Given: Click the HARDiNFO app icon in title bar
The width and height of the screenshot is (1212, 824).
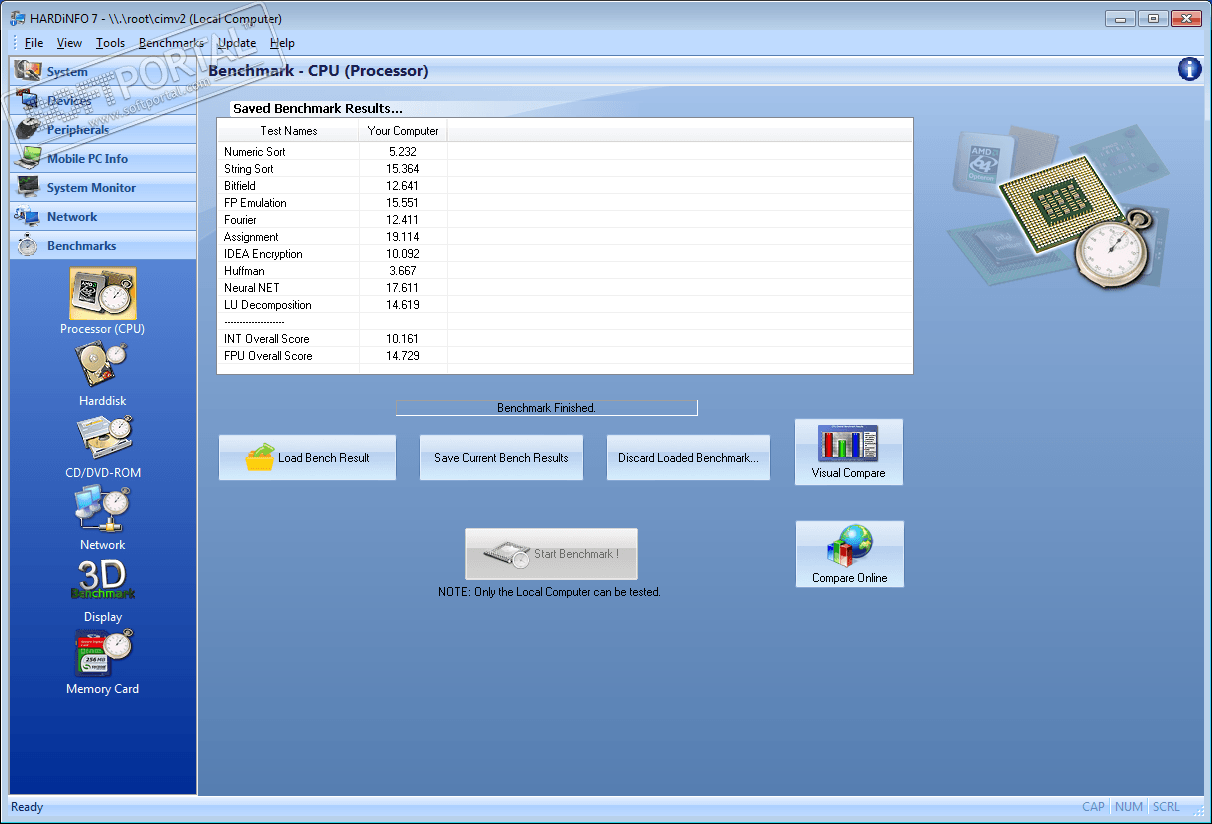Looking at the screenshot, I should (17, 18).
